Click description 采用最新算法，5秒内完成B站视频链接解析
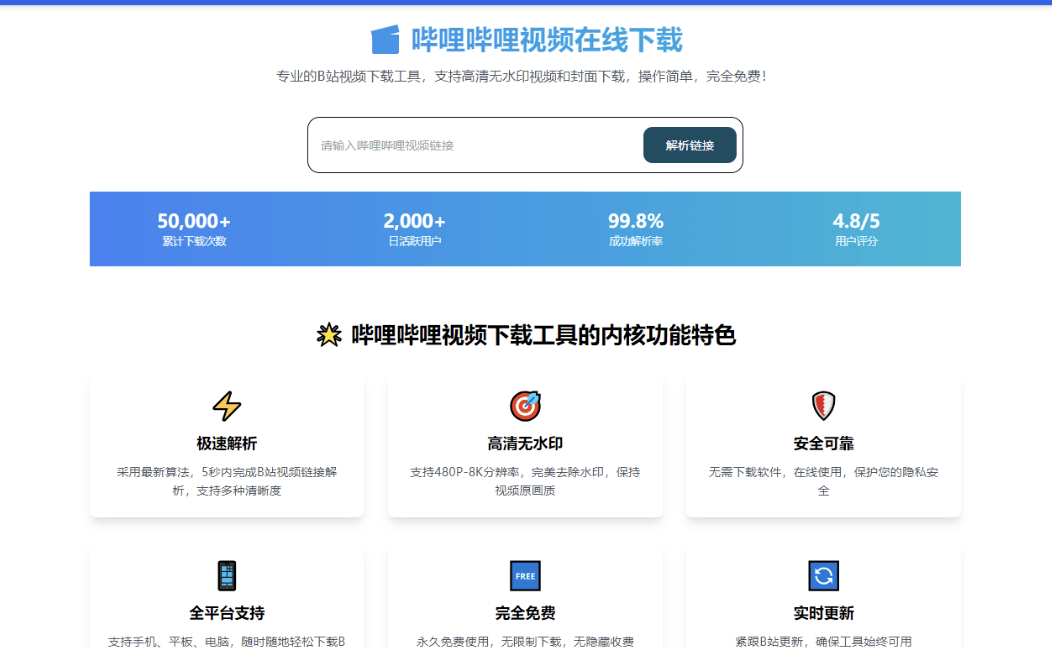The height and width of the screenshot is (648, 1052). tap(227, 481)
